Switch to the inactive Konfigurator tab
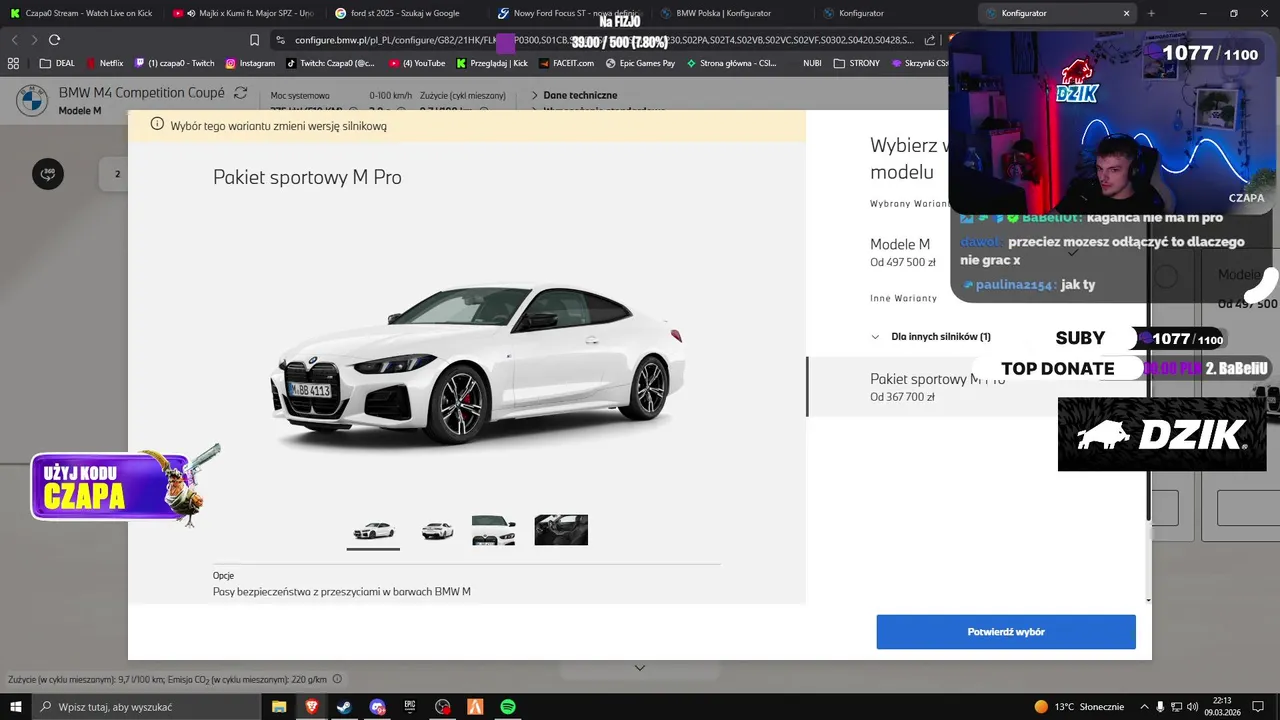Image resolution: width=1280 pixels, height=720 pixels. [x=892, y=13]
